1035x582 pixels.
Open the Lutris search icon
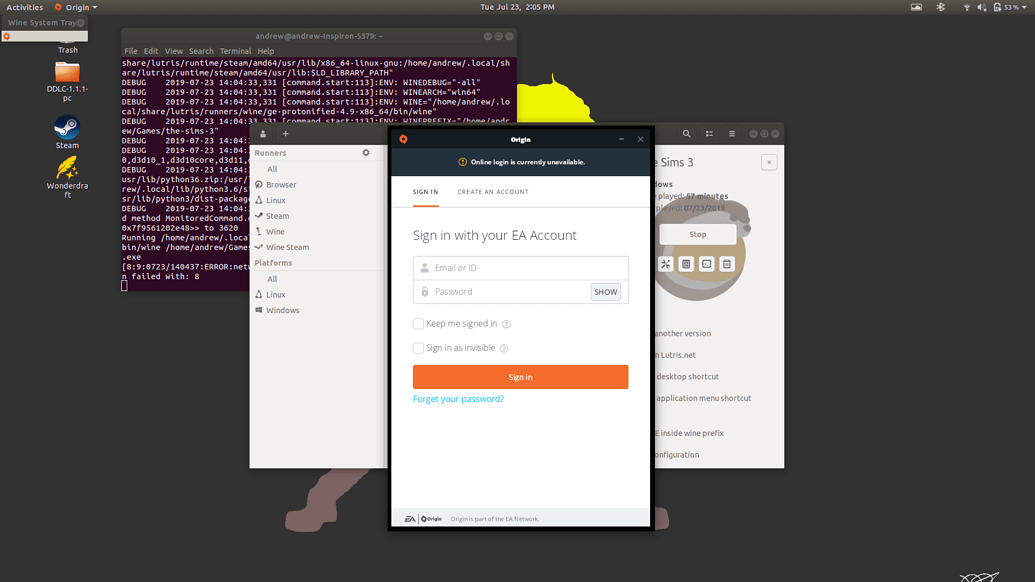coord(686,134)
